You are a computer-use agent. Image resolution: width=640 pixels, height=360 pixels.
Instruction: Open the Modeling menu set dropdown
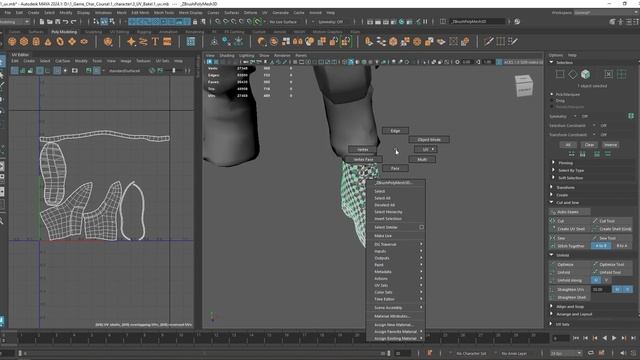tap(15, 22)
